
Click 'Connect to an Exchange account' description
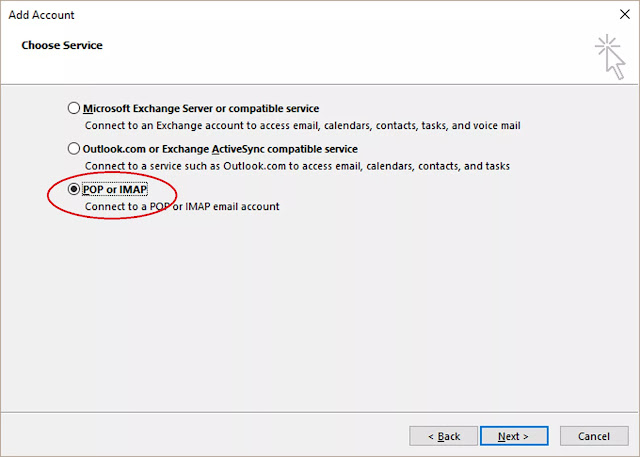pos(302,125)
